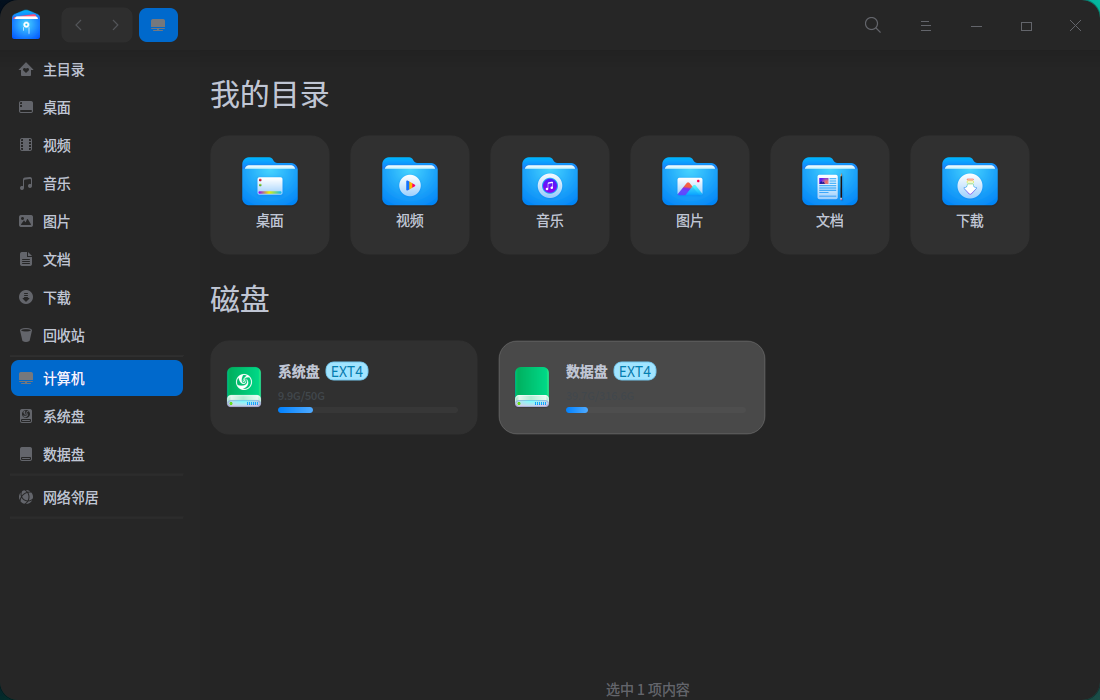Open the 系统盘 EXT4 disk
1100x700 pixels.
[343, 387]
